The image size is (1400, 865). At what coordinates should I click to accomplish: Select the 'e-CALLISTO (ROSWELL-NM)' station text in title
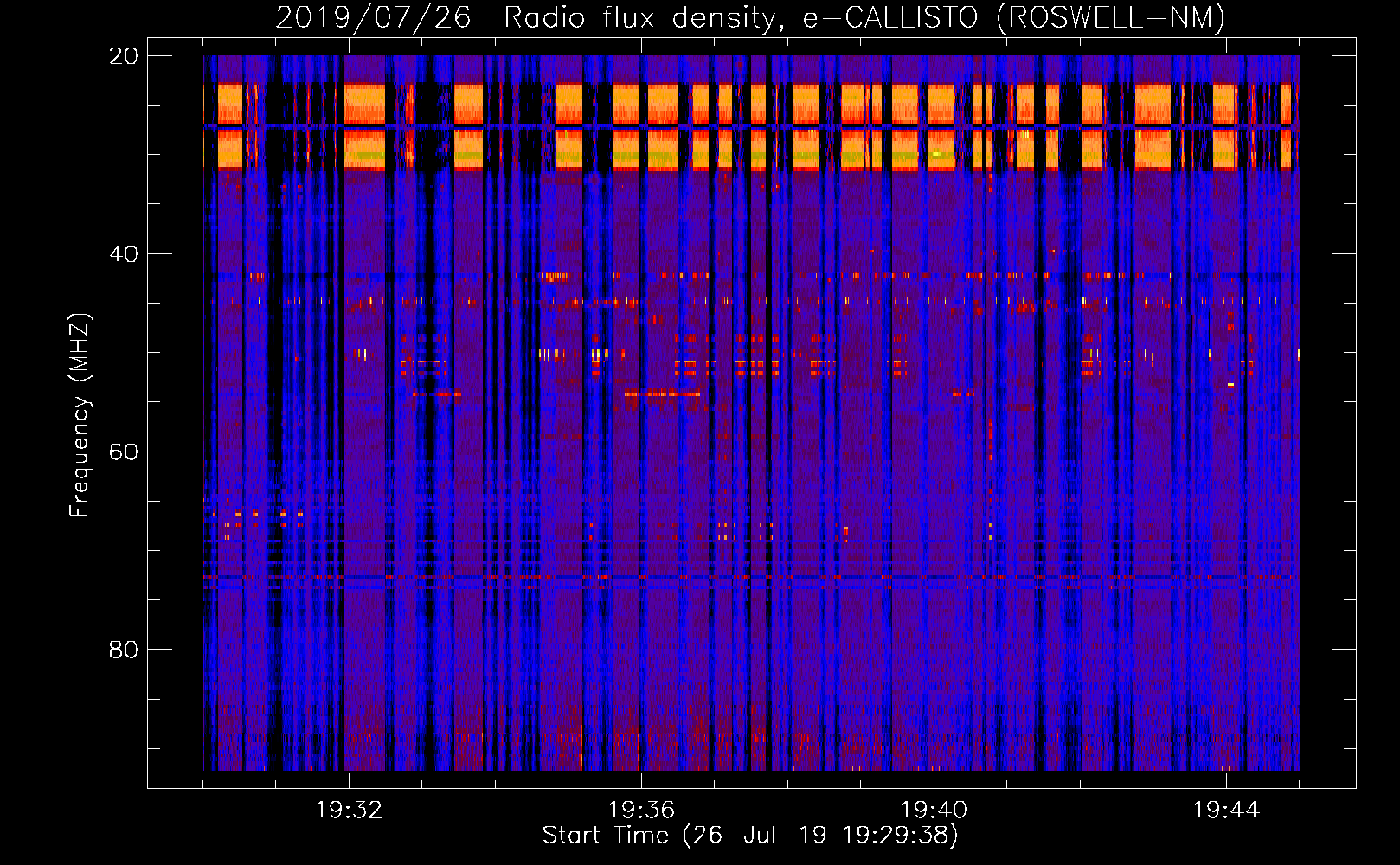[1014, 17]
